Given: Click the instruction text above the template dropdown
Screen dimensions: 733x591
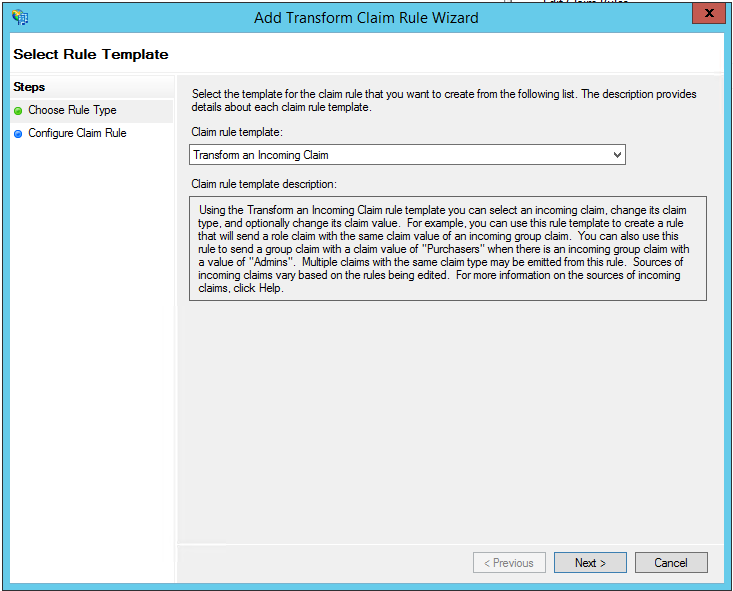Looking at the screenshot, I should pyautogui.click(x=444, y=100).
